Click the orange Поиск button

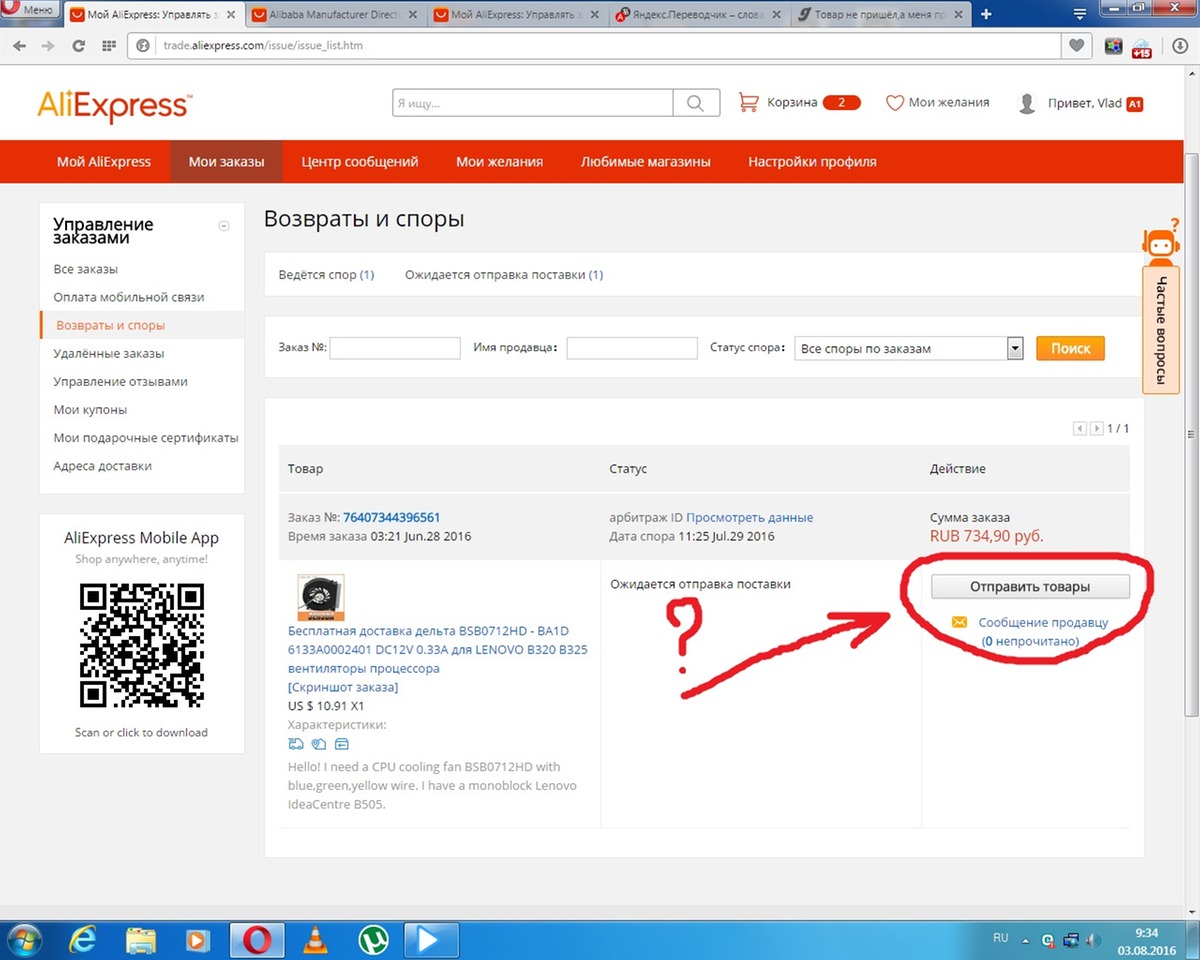coord(1071,348)
